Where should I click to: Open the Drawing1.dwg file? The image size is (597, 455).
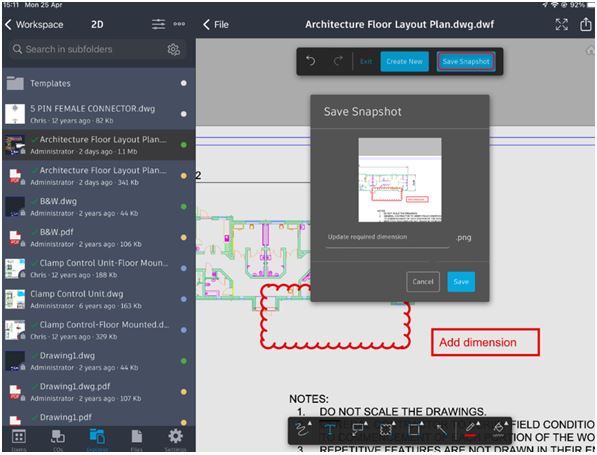(99, 361)
